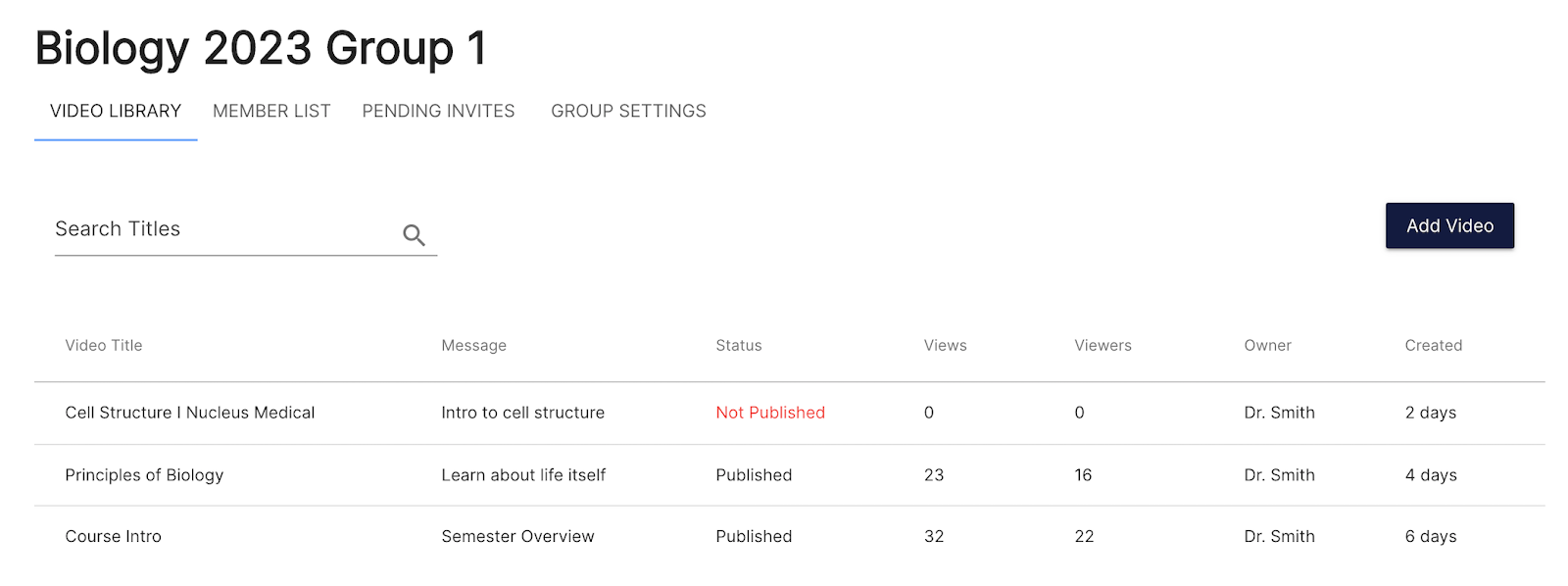Sort by Owner column header
Image resolution: width=1568 pixels, height=586 pixels.
(x=1267, y=346)
